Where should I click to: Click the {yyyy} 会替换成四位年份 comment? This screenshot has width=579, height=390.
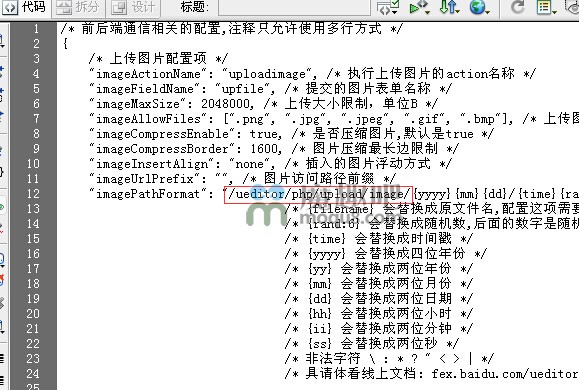pos(386,254)
